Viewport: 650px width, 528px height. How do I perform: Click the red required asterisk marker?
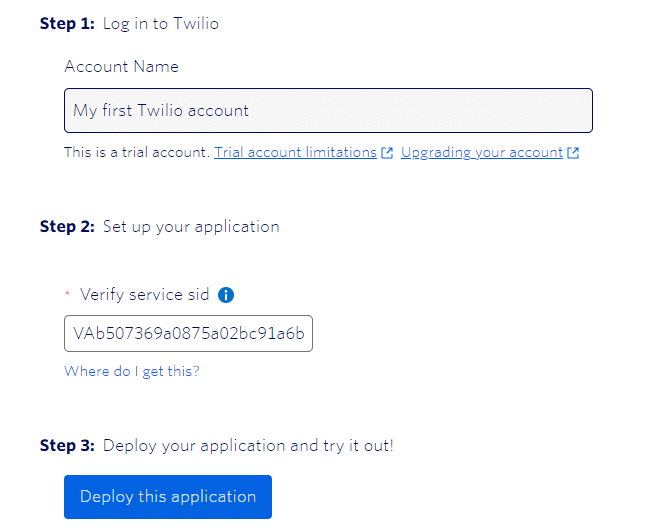[67, 293]
